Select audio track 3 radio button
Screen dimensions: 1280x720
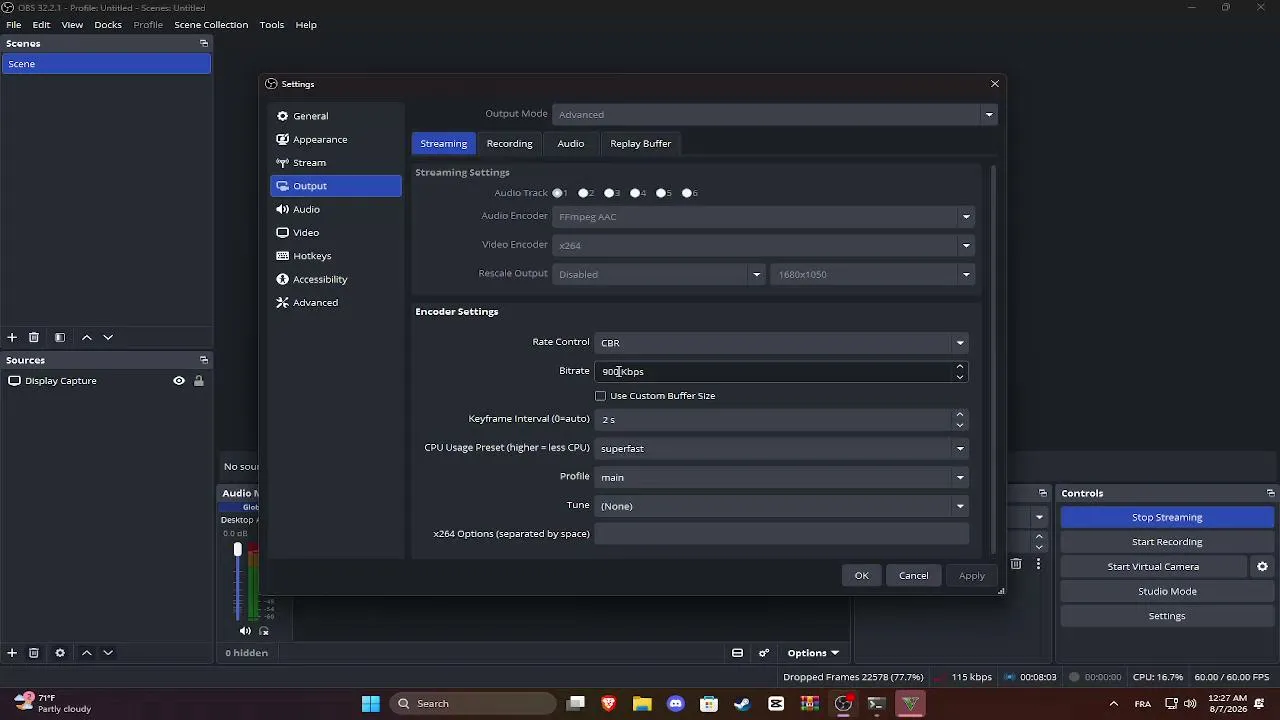(610, 193)
